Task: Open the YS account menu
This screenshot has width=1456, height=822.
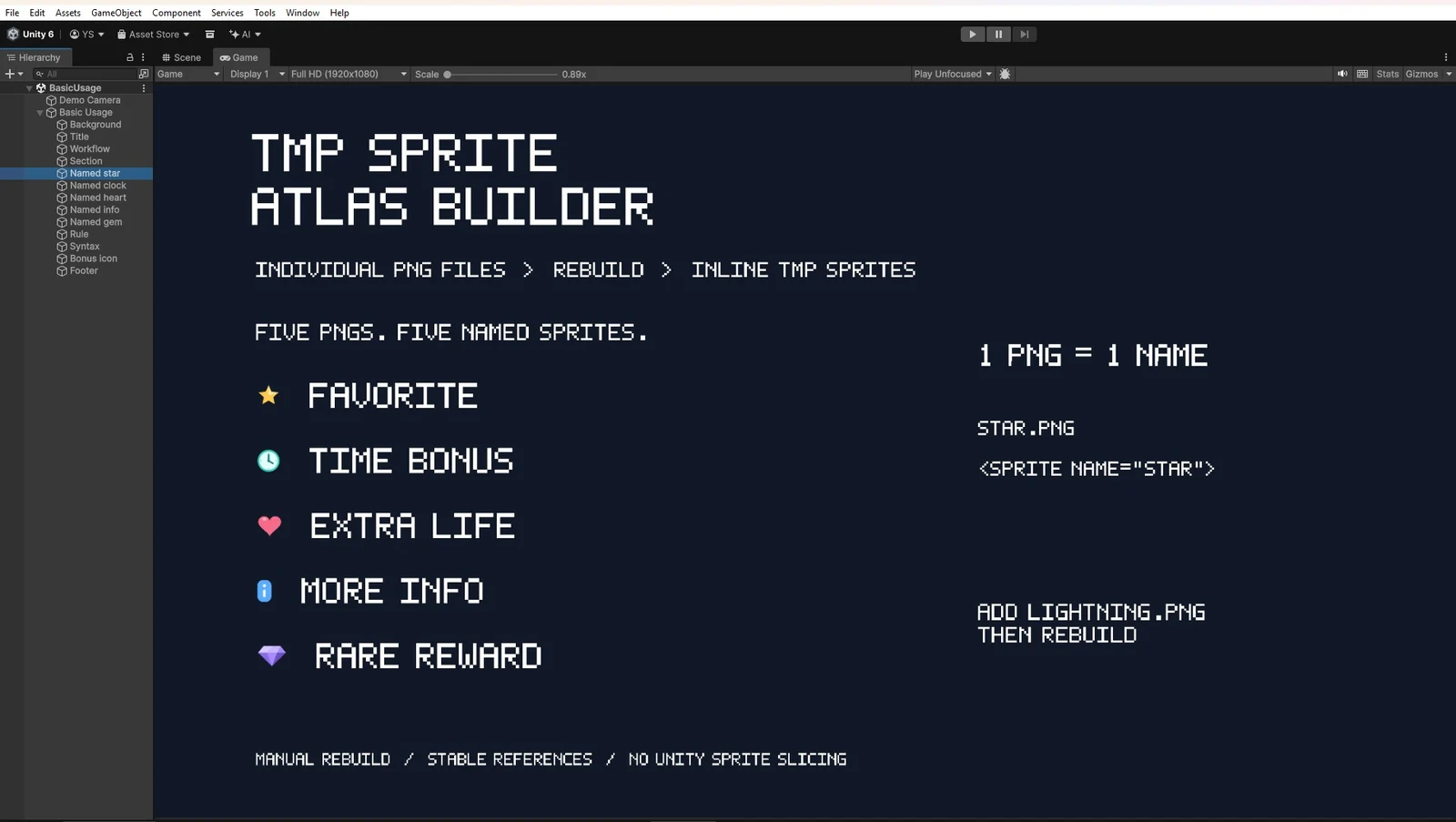Action: (x=86, y=34)
